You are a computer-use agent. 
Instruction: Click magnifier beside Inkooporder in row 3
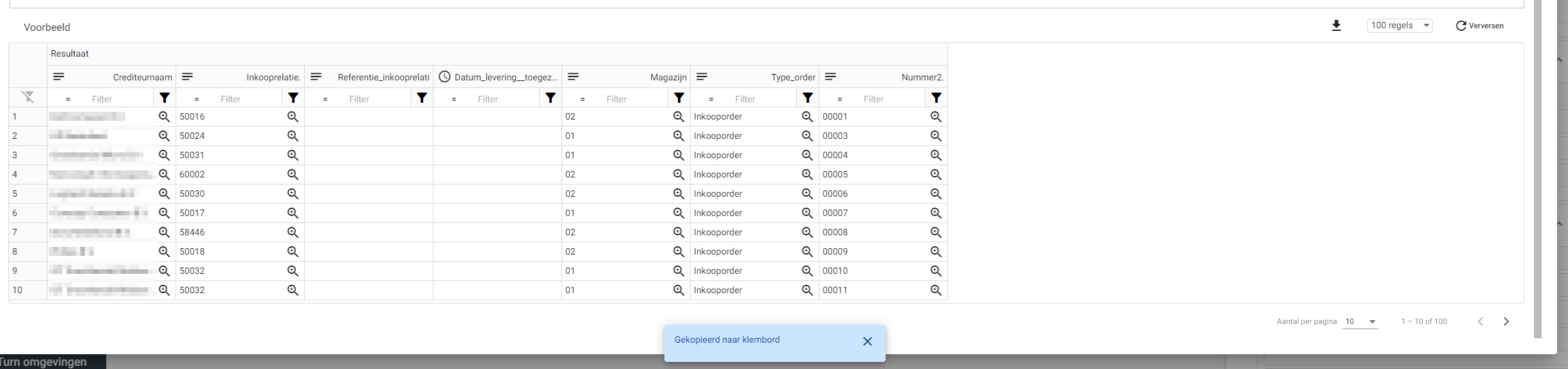tap(807, 156)
